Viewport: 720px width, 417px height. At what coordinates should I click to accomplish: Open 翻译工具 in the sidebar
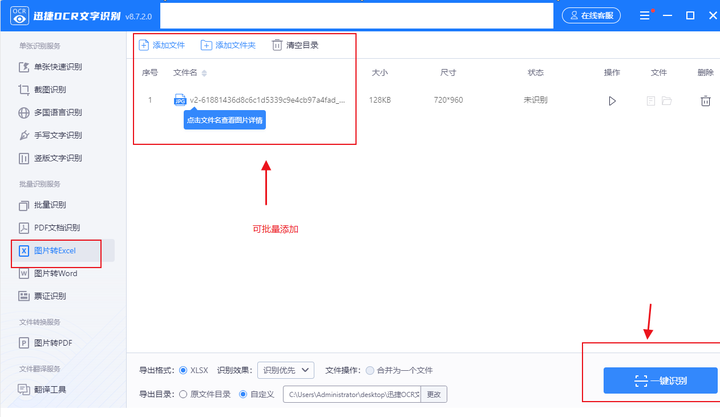point(42,389)
